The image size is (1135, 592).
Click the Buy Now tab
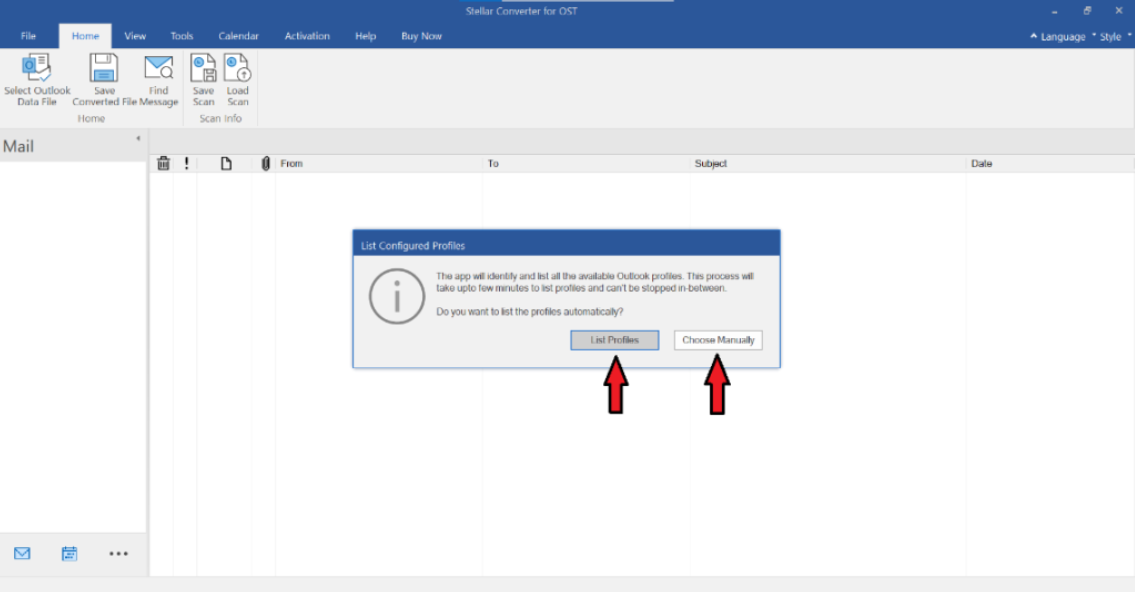421,36
